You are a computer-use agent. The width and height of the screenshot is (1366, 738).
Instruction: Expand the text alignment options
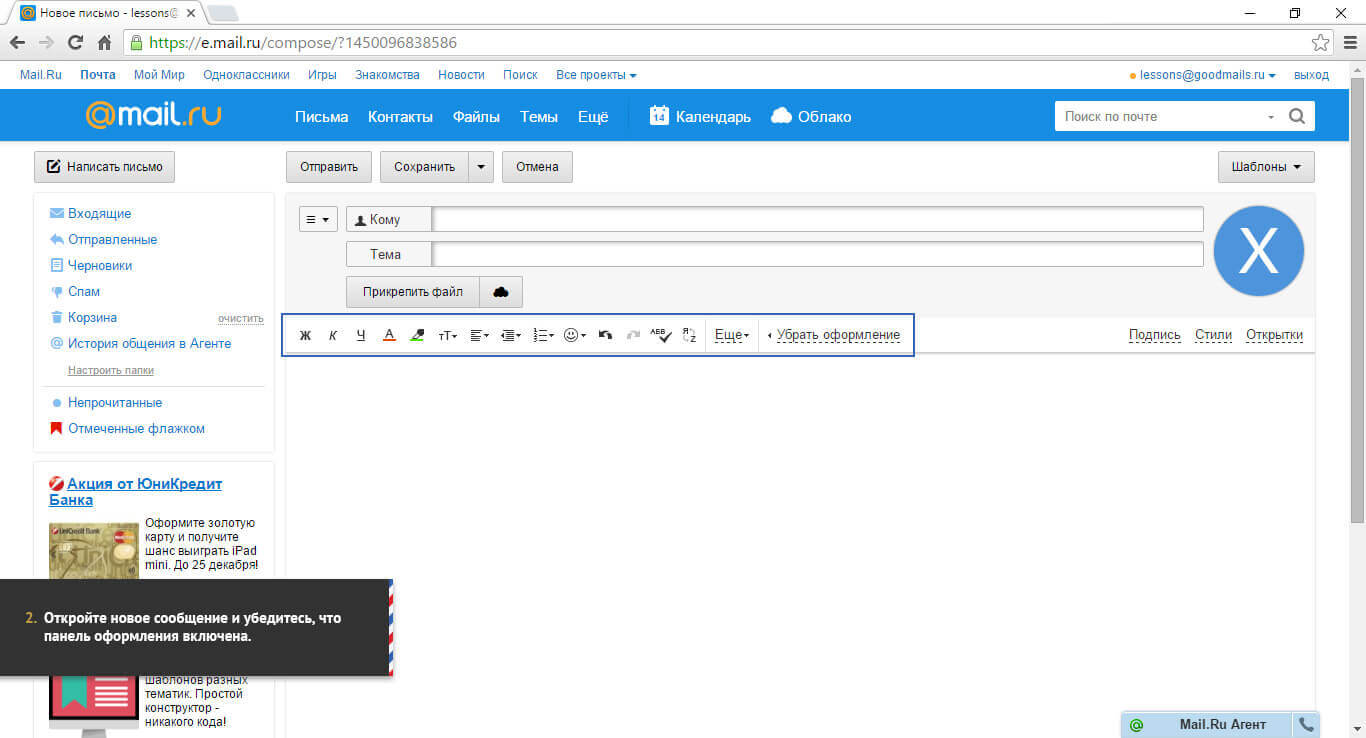tap(479, 336)
